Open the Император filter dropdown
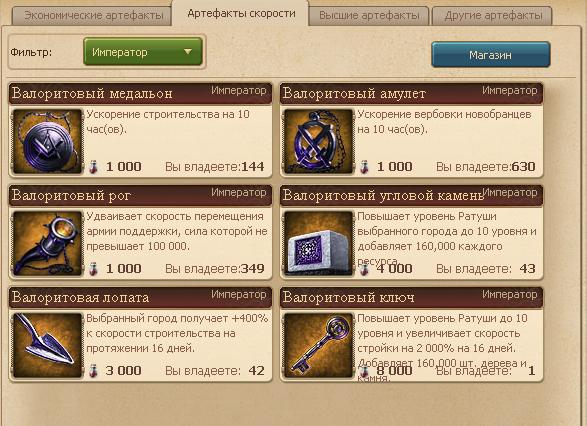Image resolution: width=587 pixels, height=426 pixels. click(x=143, y=52)
